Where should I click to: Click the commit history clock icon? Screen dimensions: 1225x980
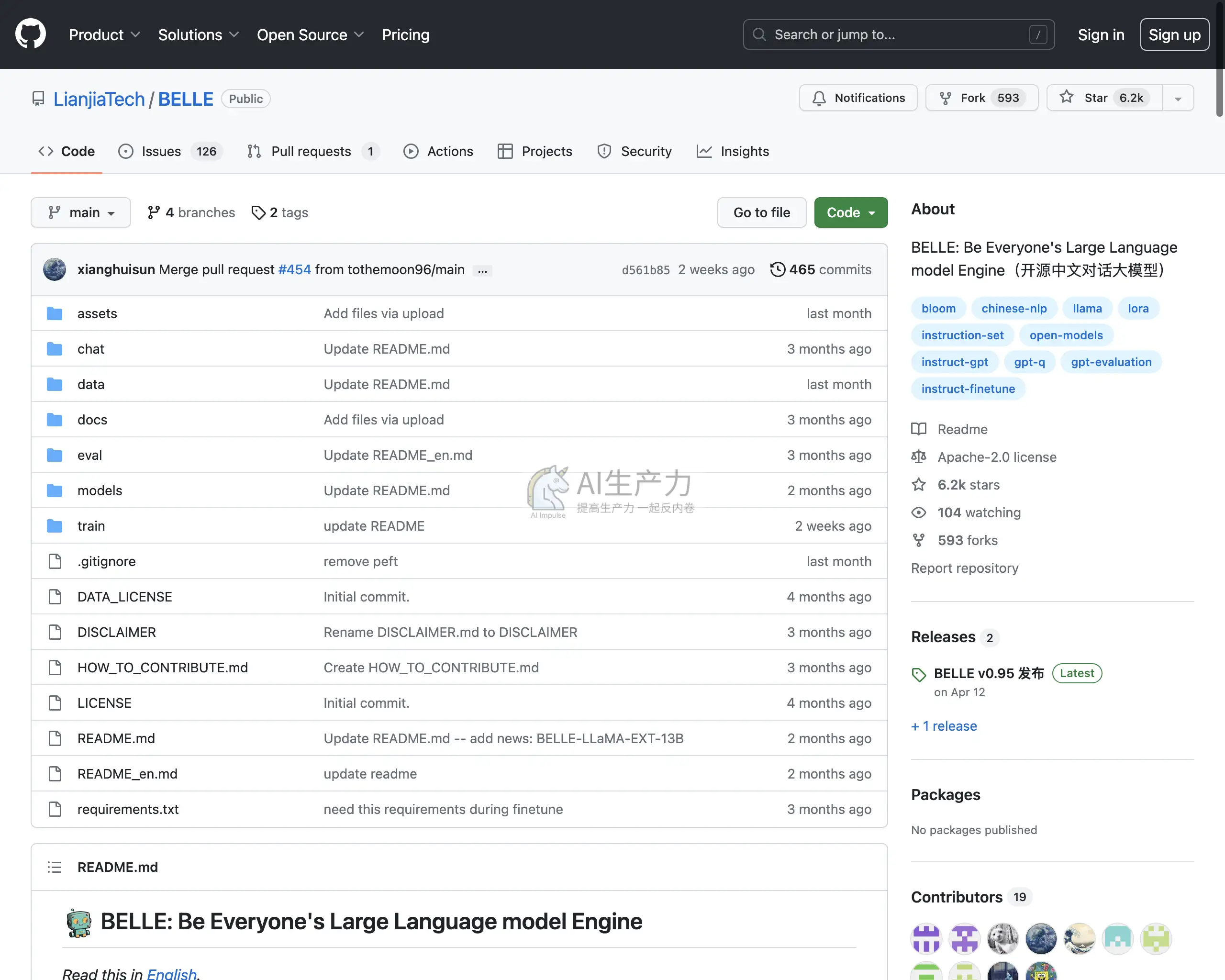pyautogui.click(x=777, y=269)
